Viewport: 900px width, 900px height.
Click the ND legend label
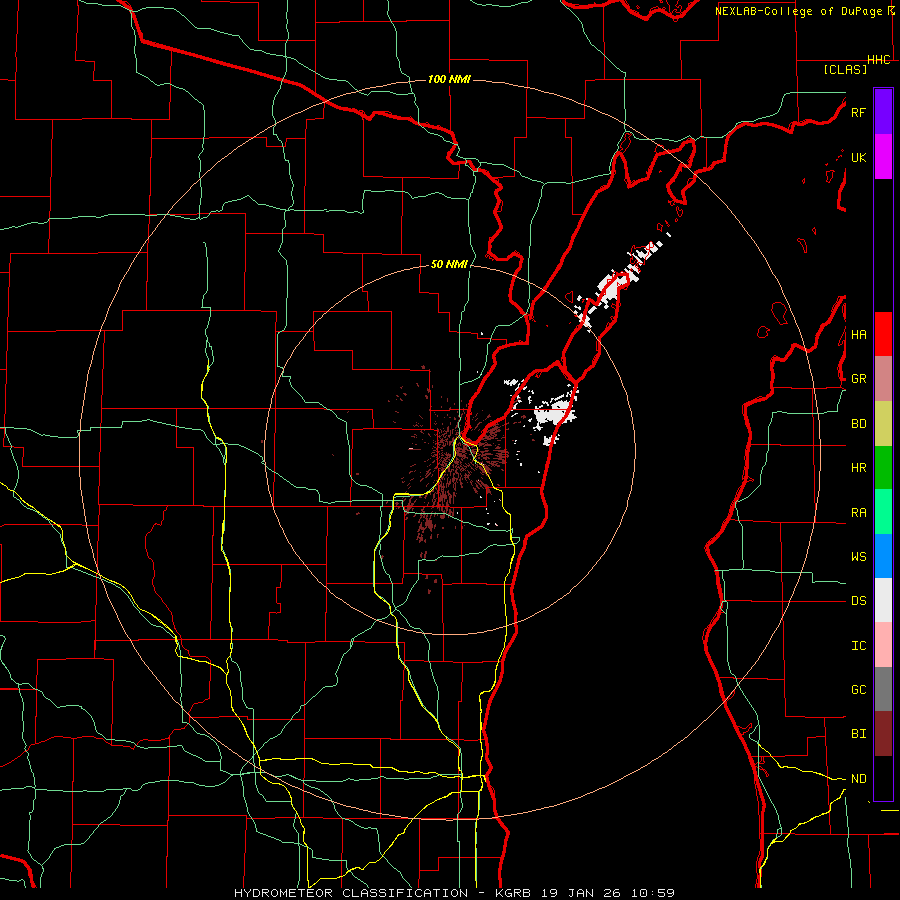[858, 779]
